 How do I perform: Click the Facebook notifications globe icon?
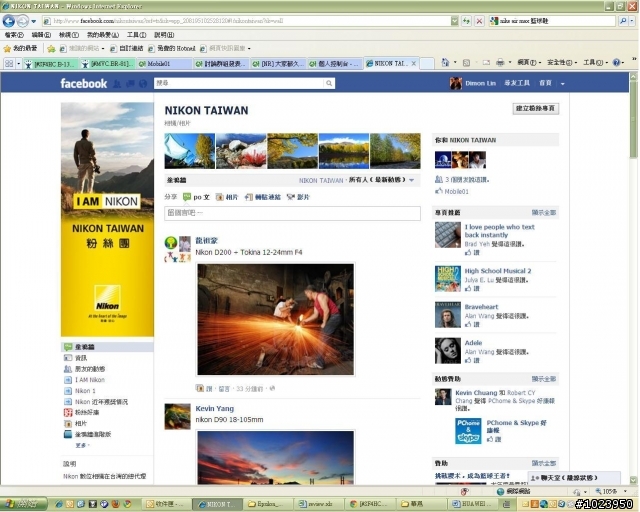pos(143,84)
